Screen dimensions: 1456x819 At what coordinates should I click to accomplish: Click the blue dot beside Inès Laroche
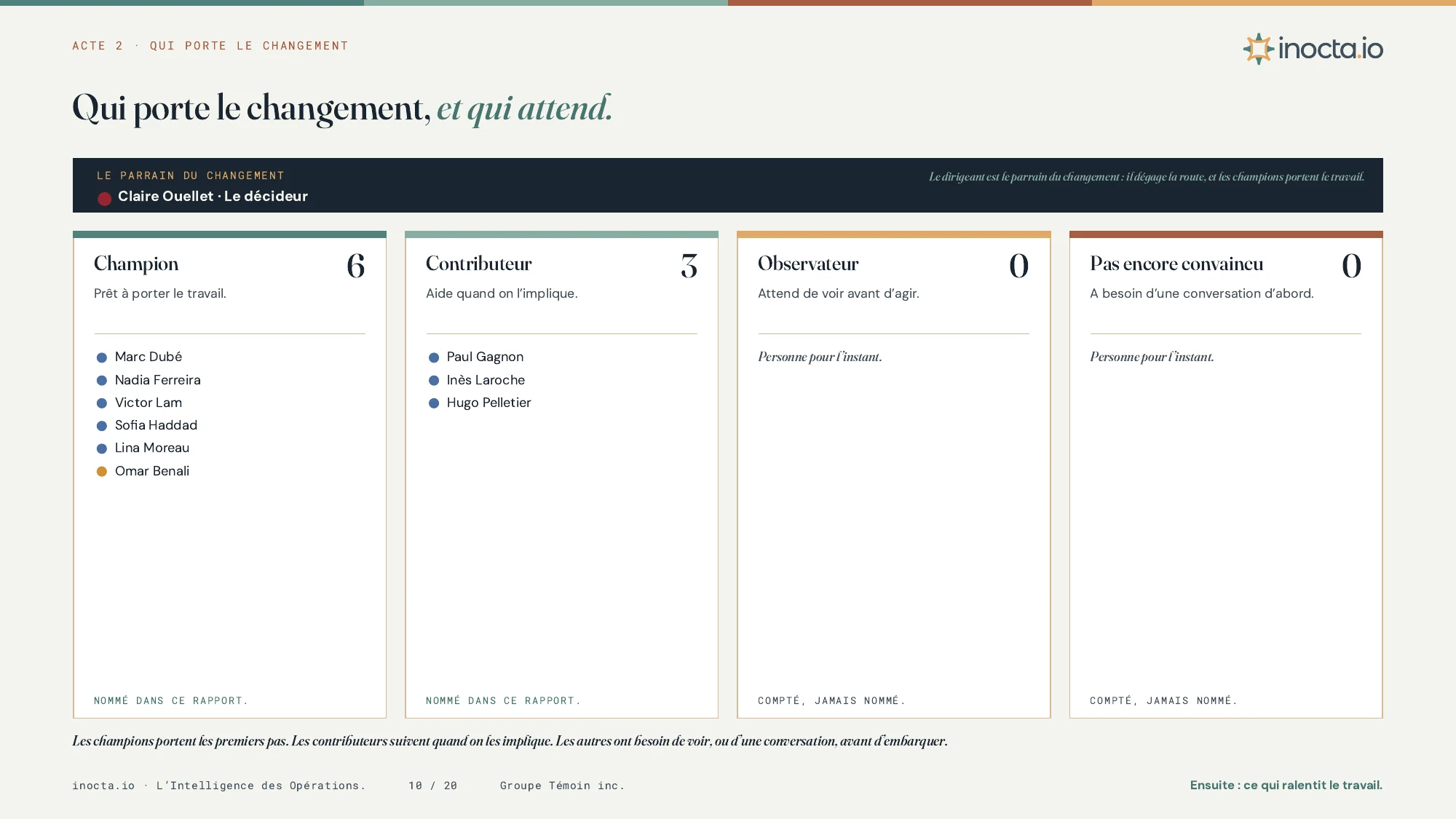(434, 381)
